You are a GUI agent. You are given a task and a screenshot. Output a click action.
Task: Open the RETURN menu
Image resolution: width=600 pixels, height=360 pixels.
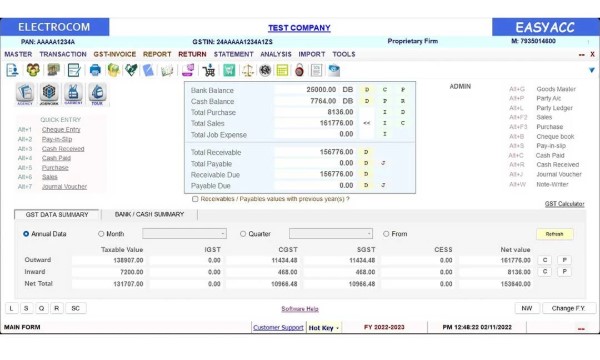coord(192,54)
